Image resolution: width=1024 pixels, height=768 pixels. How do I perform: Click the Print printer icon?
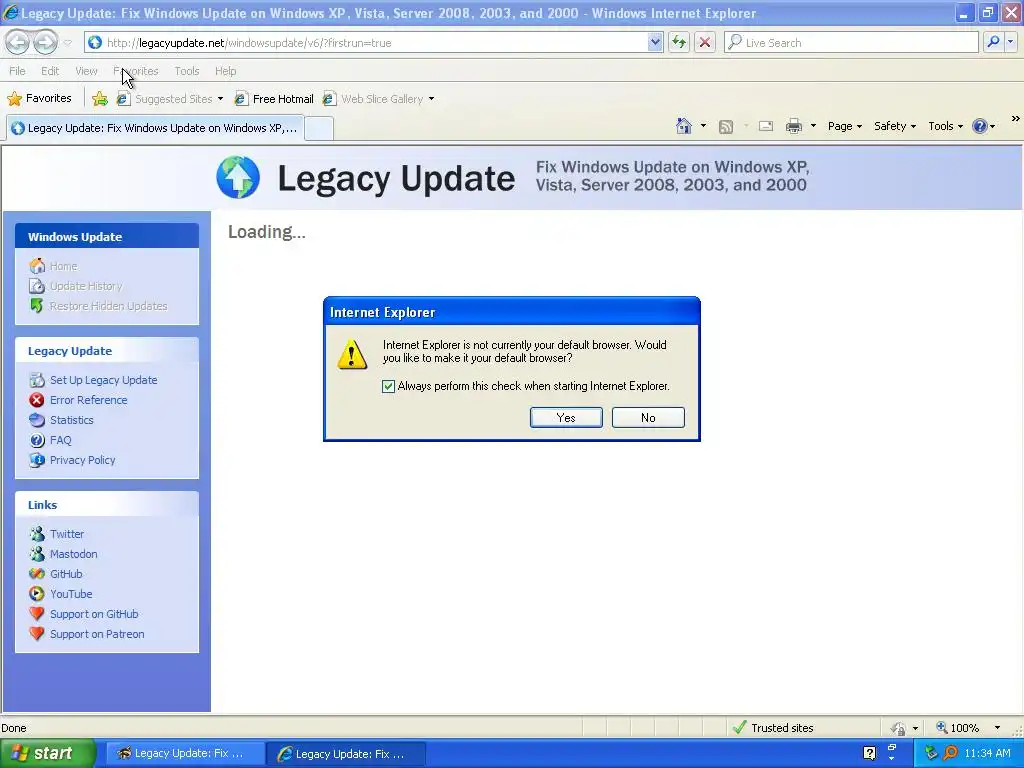coord(793,126)
